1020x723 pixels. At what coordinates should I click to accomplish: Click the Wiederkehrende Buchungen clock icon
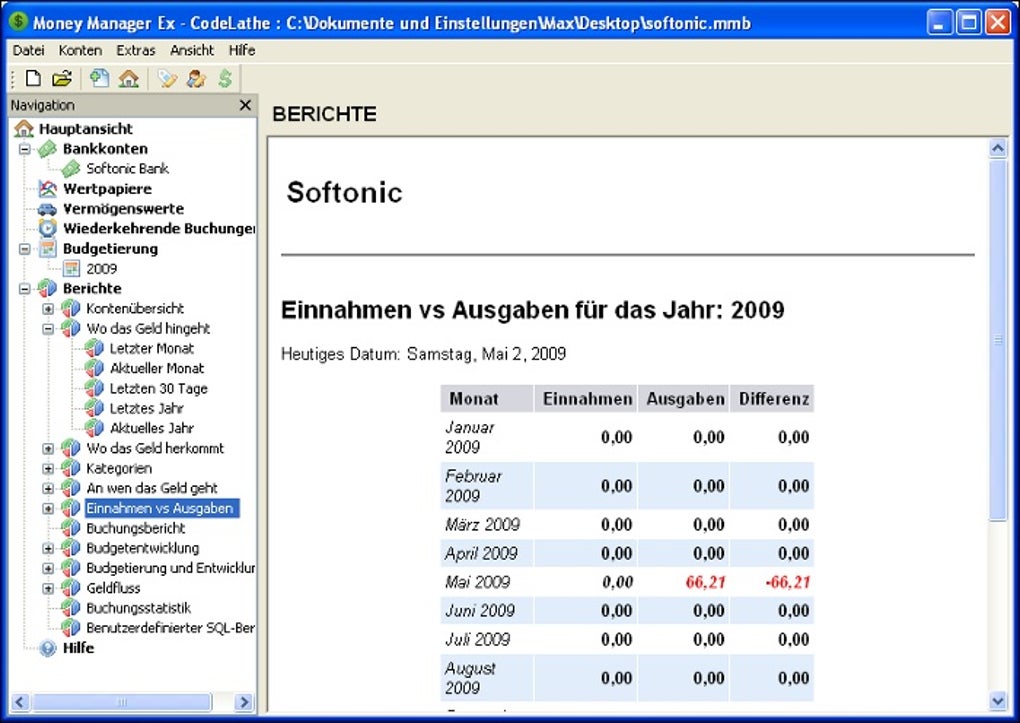coord(47,228)
